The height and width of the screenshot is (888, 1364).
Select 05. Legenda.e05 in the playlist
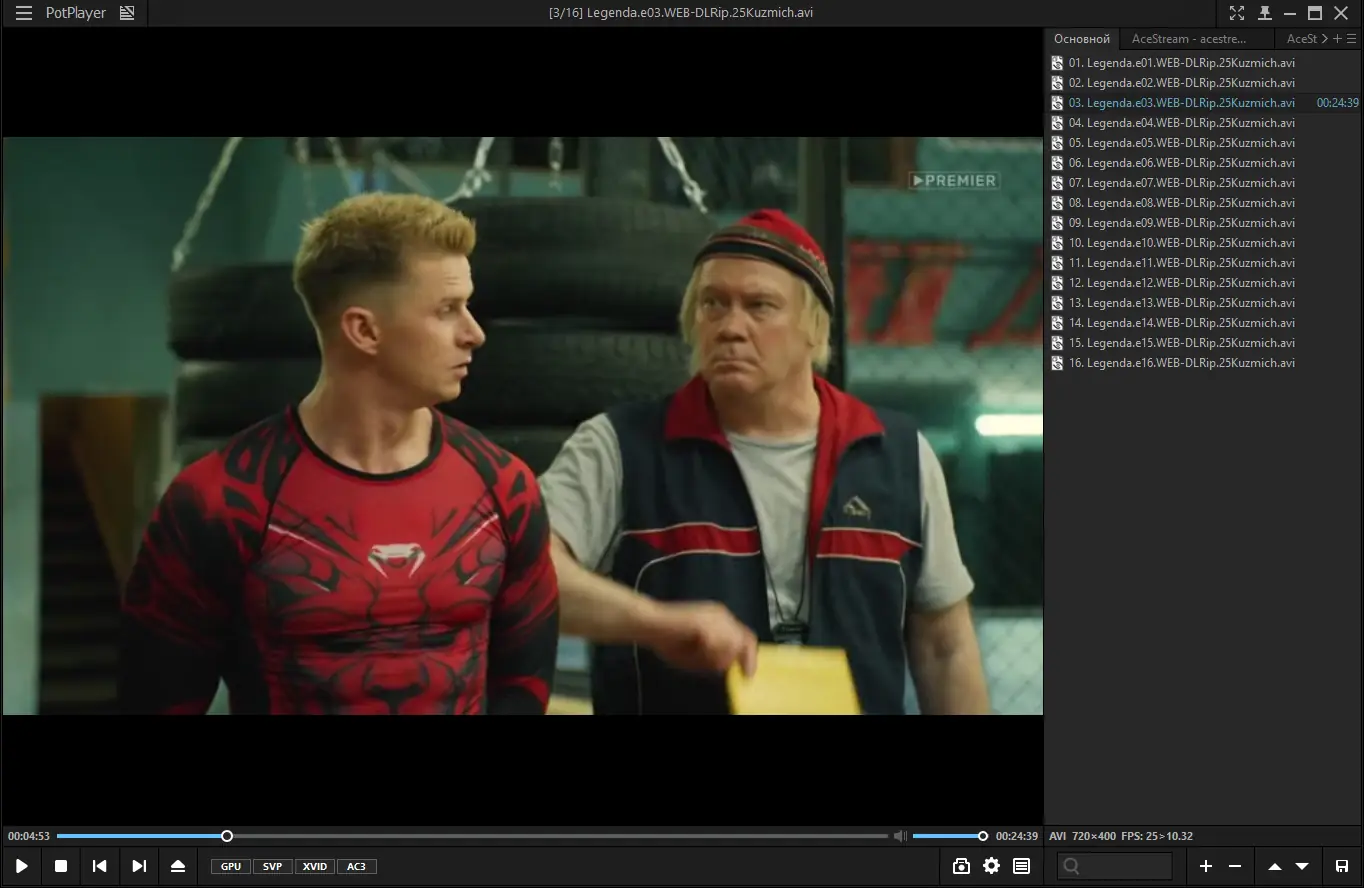(1204, 143)
